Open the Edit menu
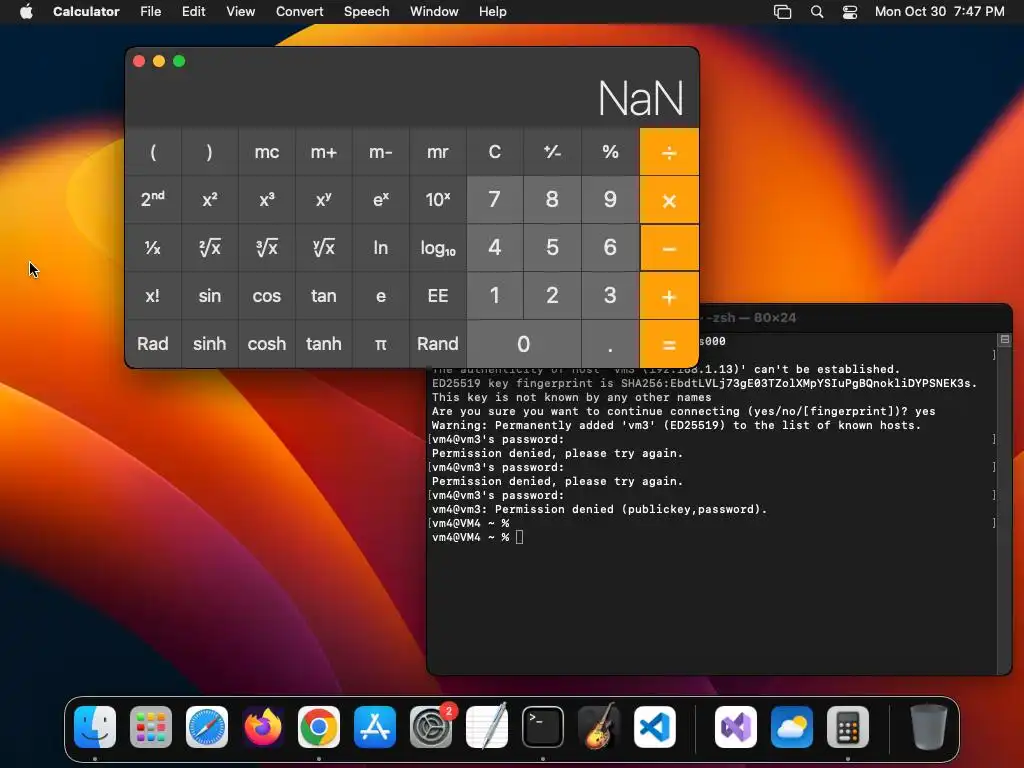Image resolution: width=1024 pixels, height=768 pixels. coord(193,11)
